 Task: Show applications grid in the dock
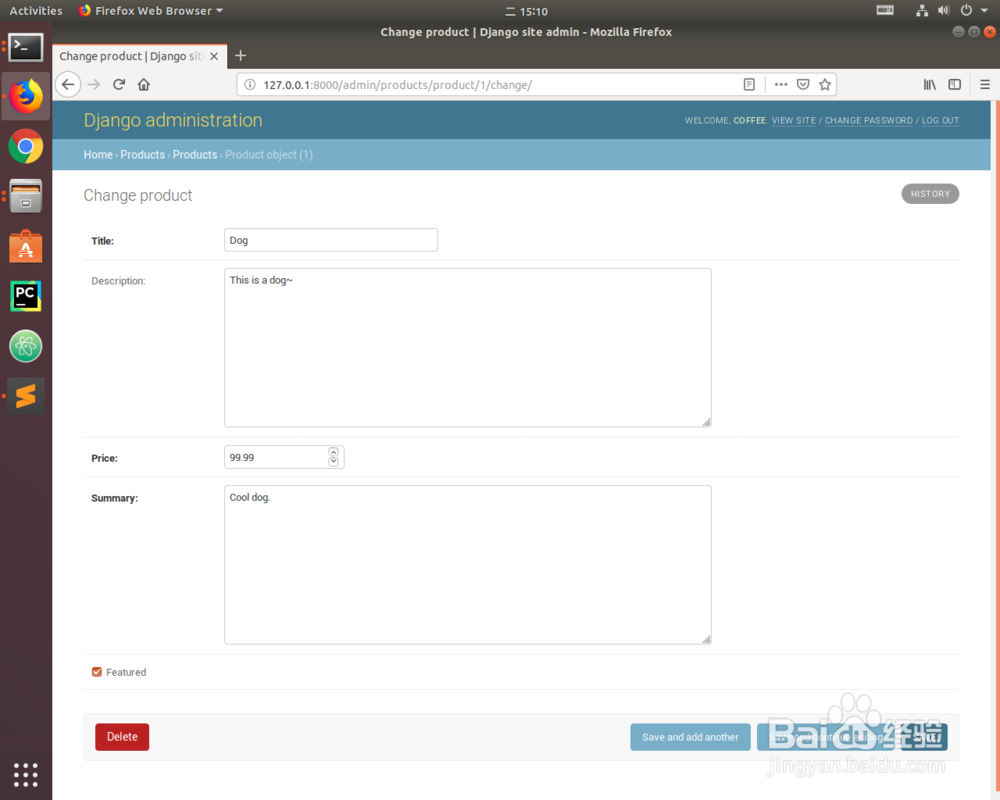click(x=26, y=774)
